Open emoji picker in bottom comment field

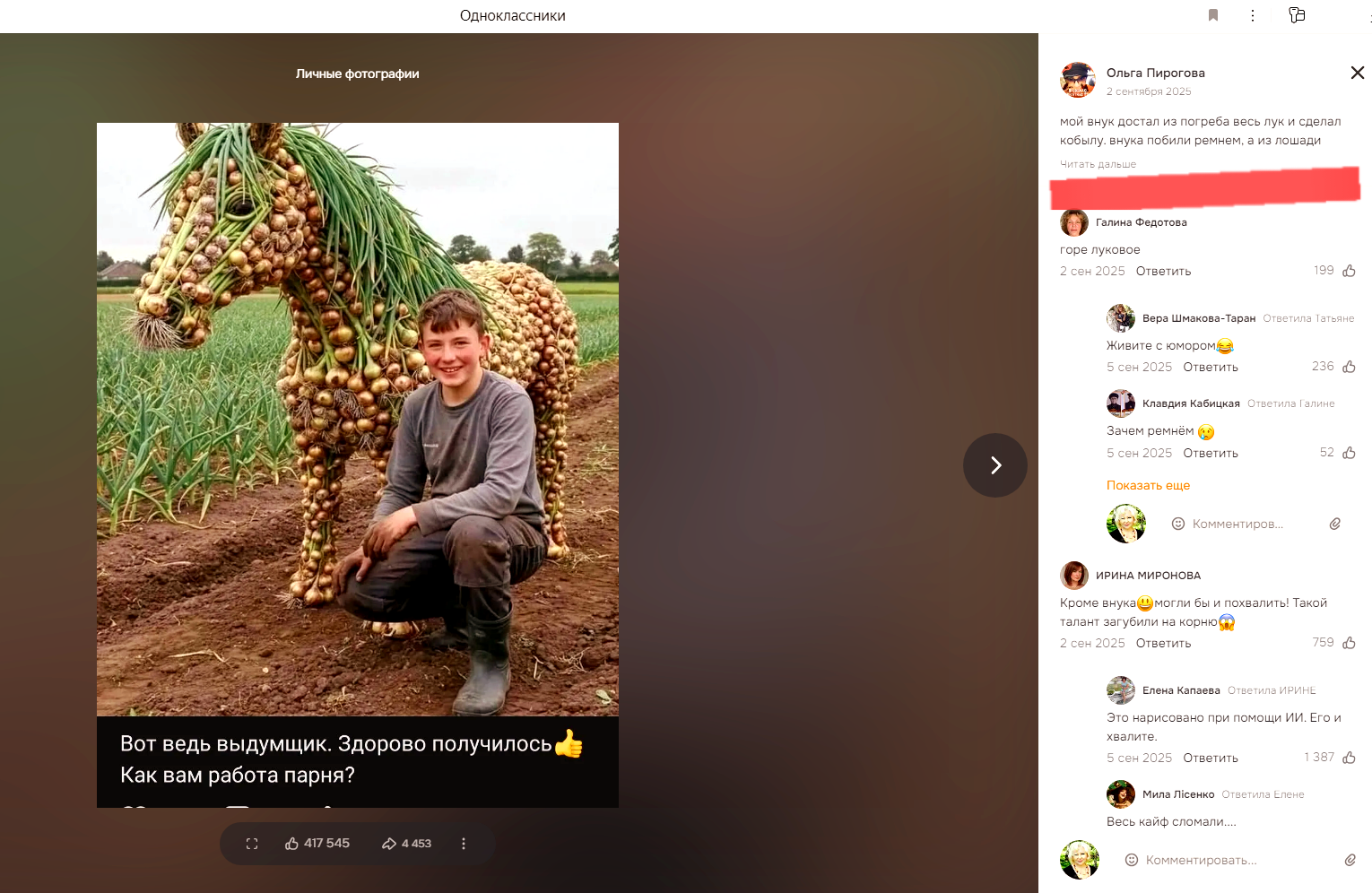pyautogui.click(x=1132, y=860)
